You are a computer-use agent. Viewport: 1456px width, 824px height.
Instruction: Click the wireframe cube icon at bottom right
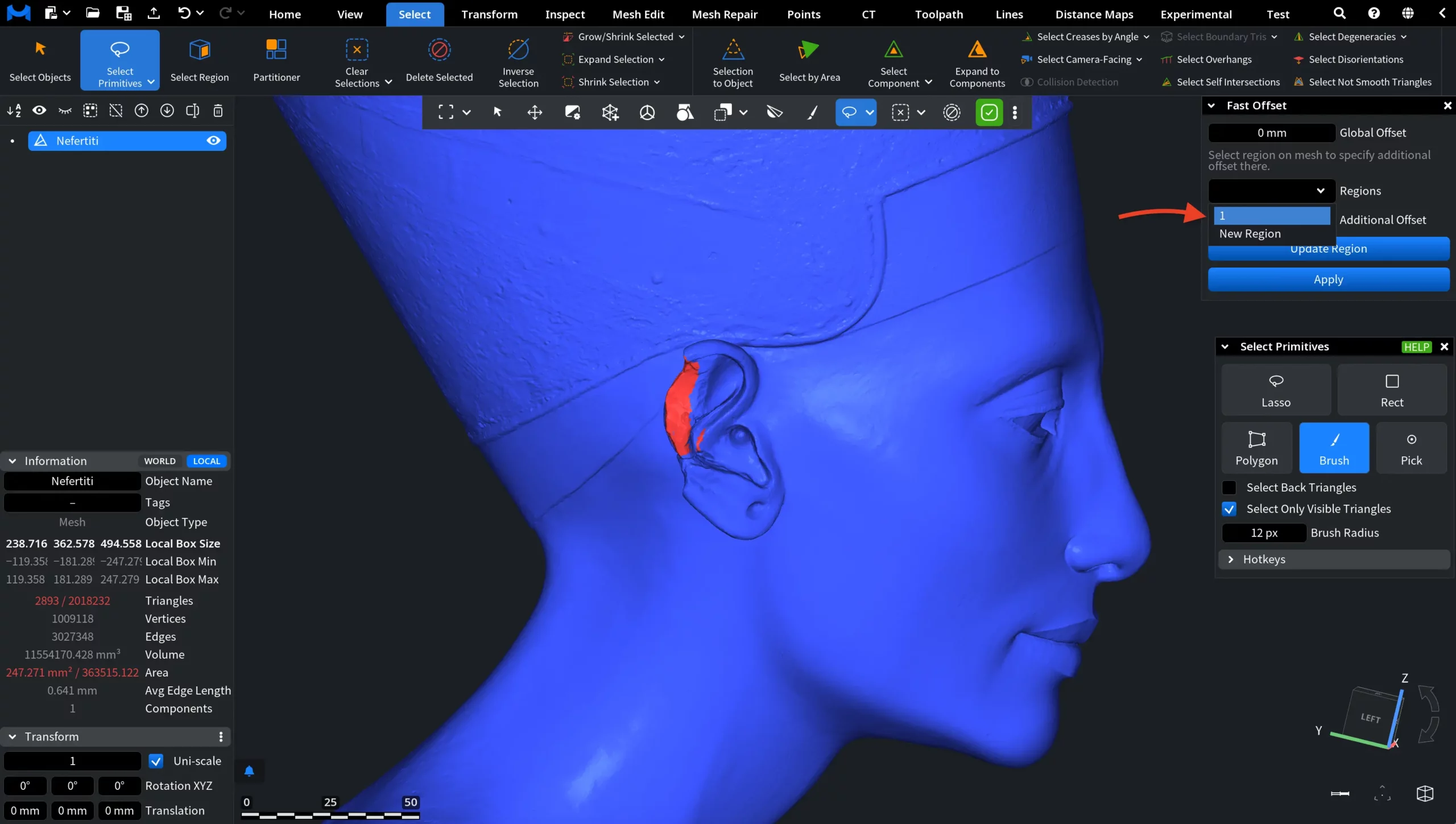pos(1425,793)
